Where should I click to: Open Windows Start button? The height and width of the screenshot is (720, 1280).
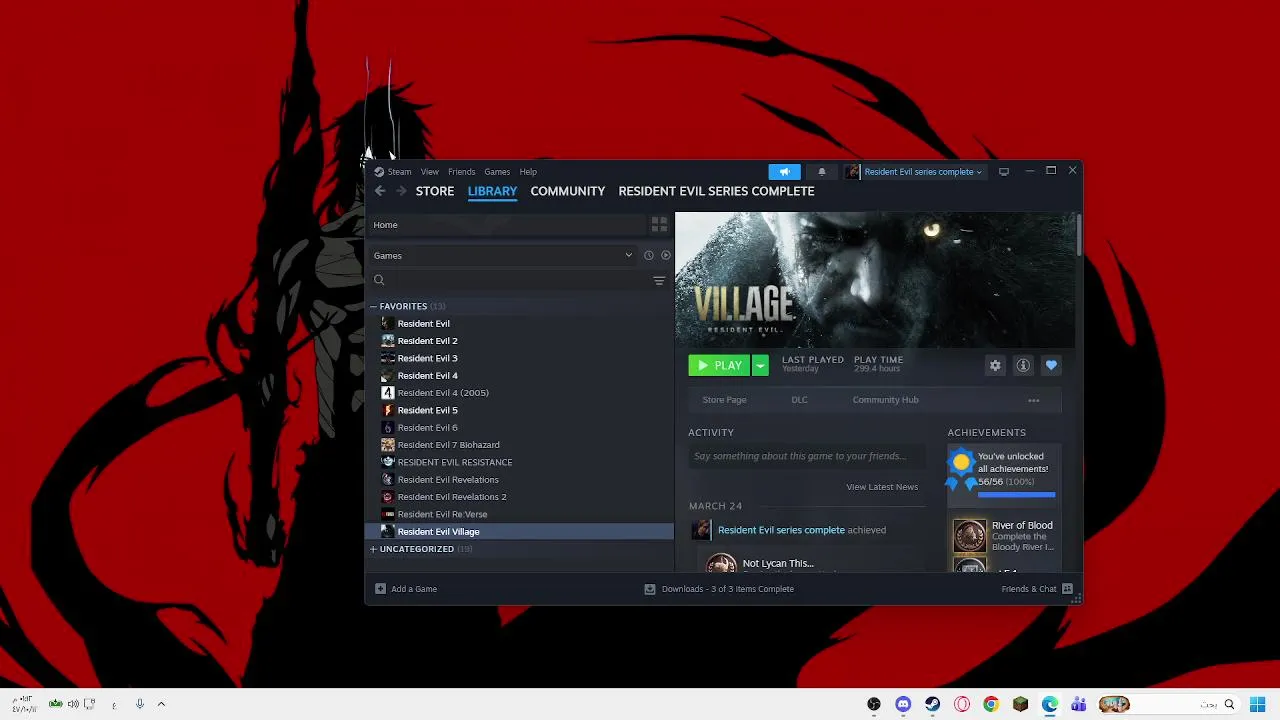(x=1257, y=704)
